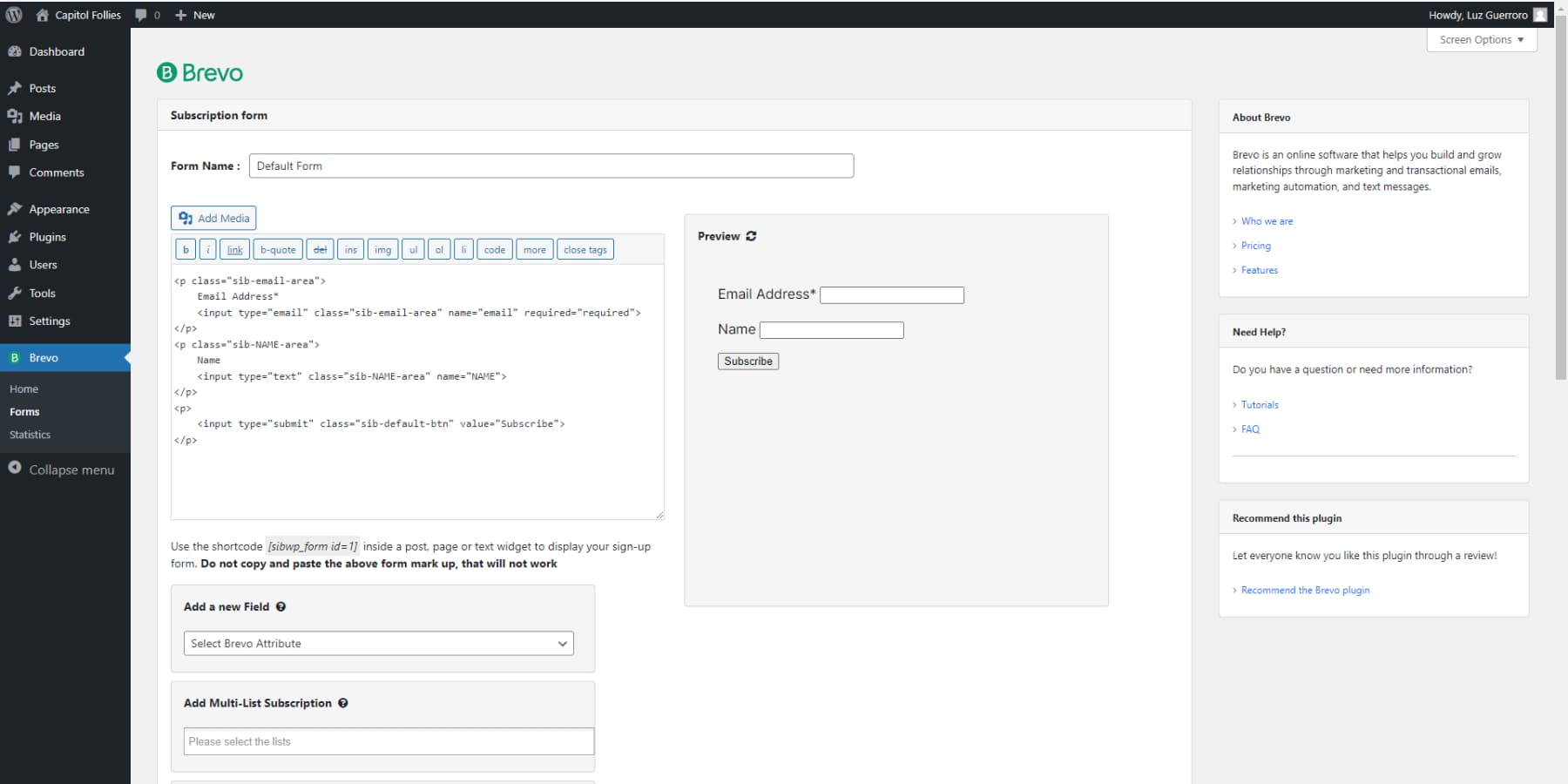Viewport: 1568px width, 784px height.
Task: Open the Recommend the Brevo plugin link
Action: pyautogui.click(x=1305, y=590)
